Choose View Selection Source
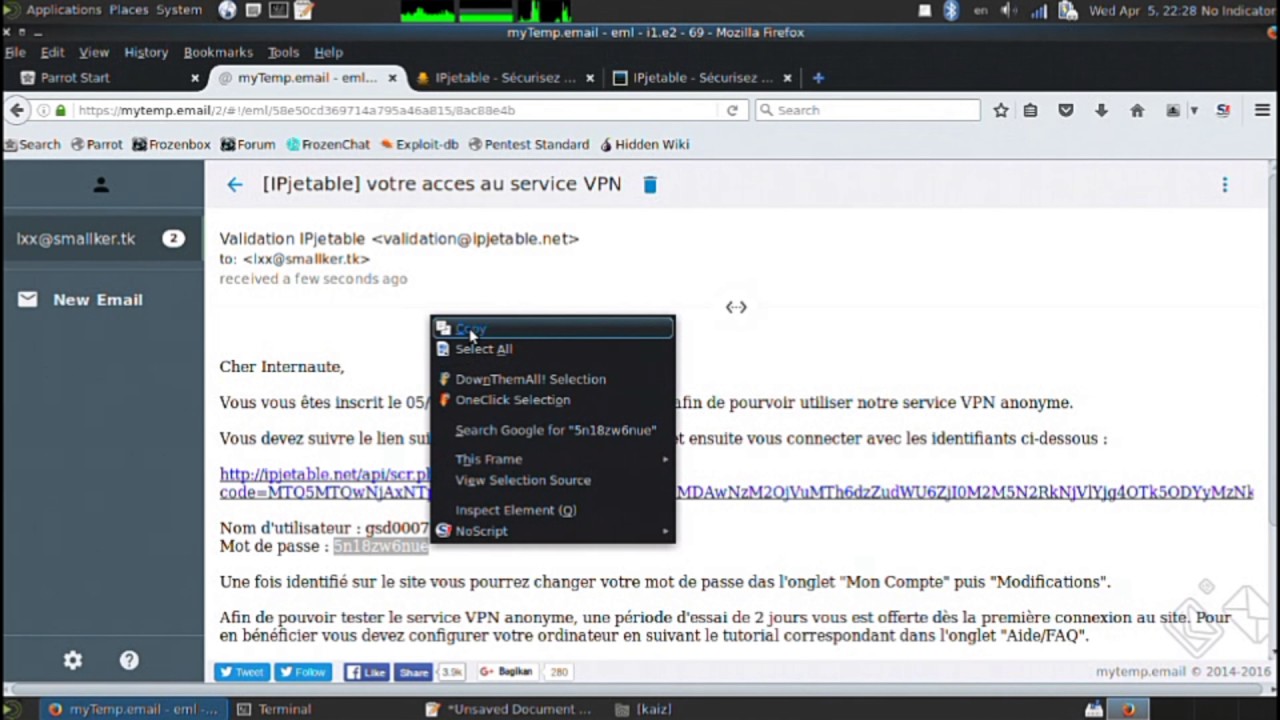The height and width of the screenshot is (720, 1280). [552, 480]
